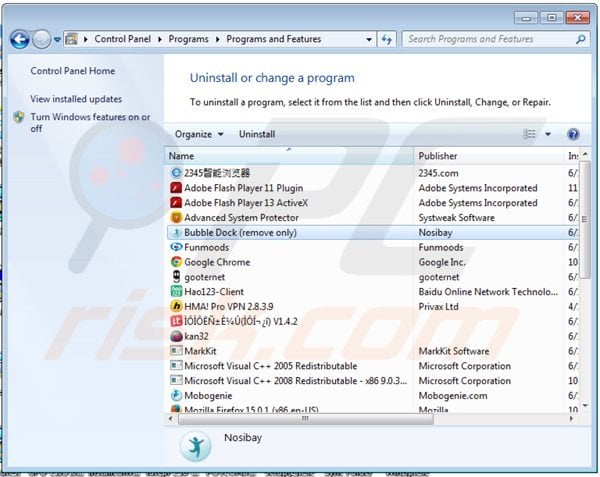Select Advanced System Protector shield icon
Screen dimensions: 600x477
[x=176, y=218]
